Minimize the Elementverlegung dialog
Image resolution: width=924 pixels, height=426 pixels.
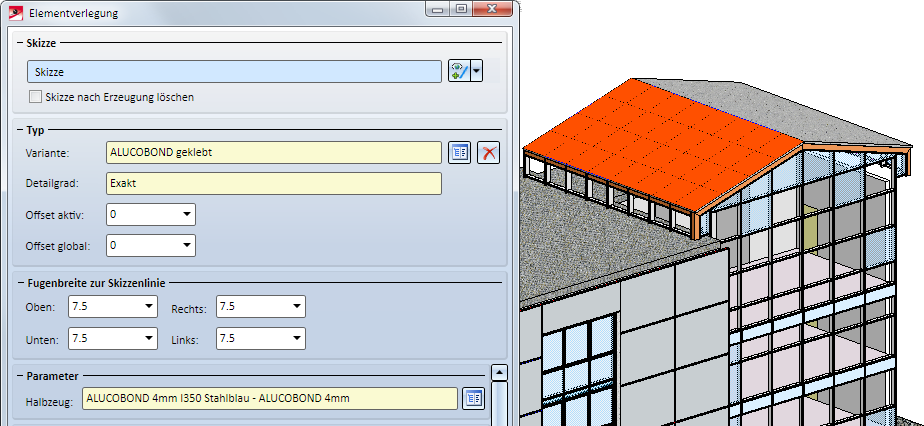[x=438, y=9]
